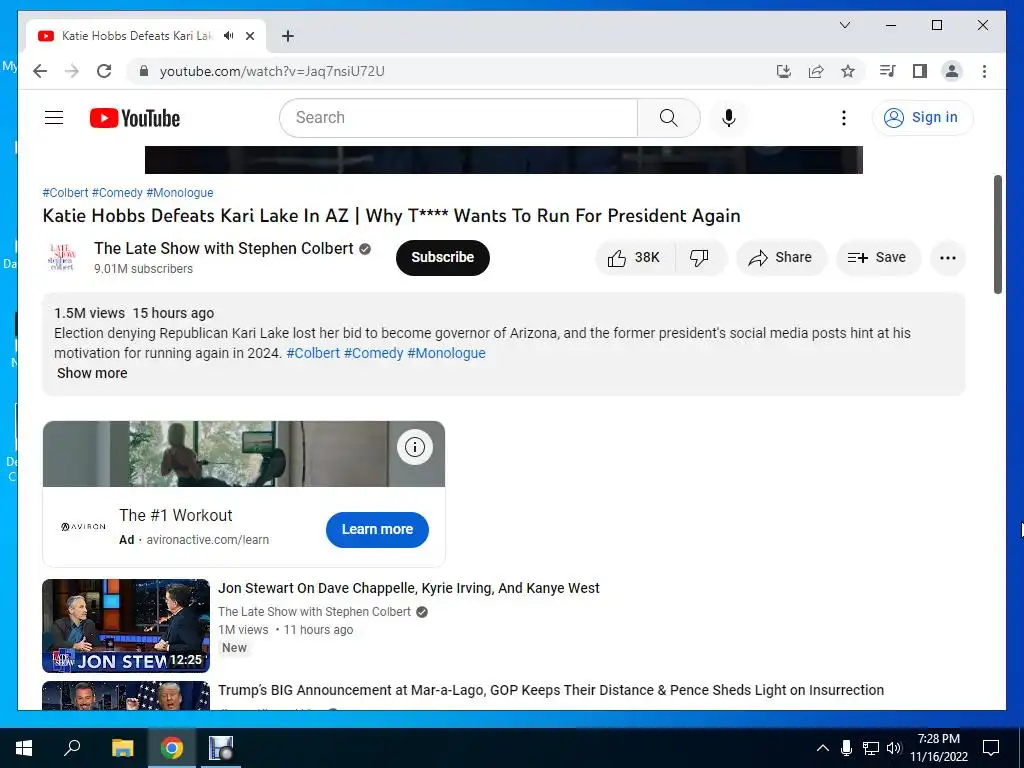Open ad info circle icon
This screenshot has width=1024, height=768.
[x=415, y=447]
